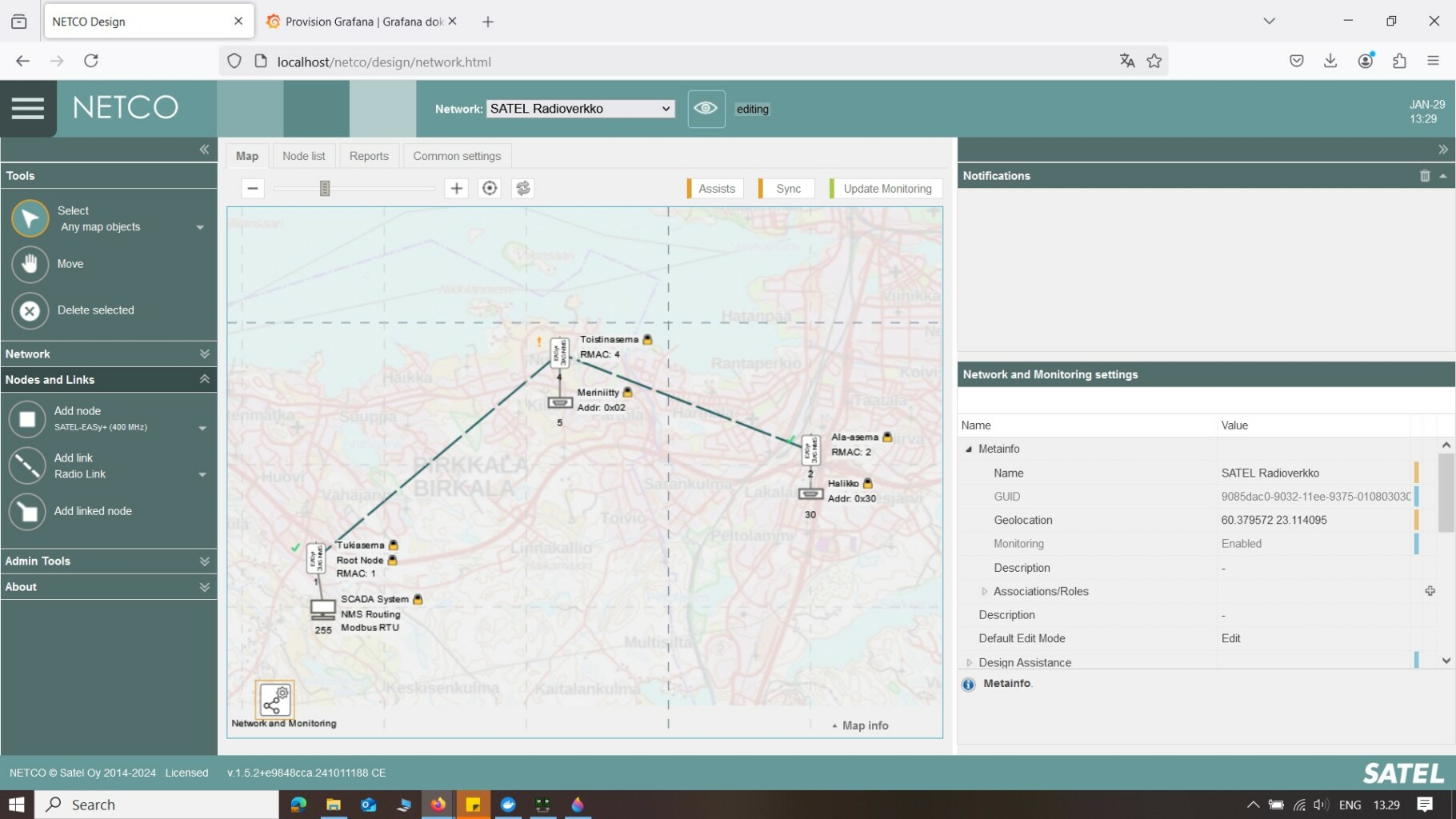Open the Network selection dropdown
The width and height of the screenshot is (1456, 819).
pyautogui.click(x=580, y=109)
